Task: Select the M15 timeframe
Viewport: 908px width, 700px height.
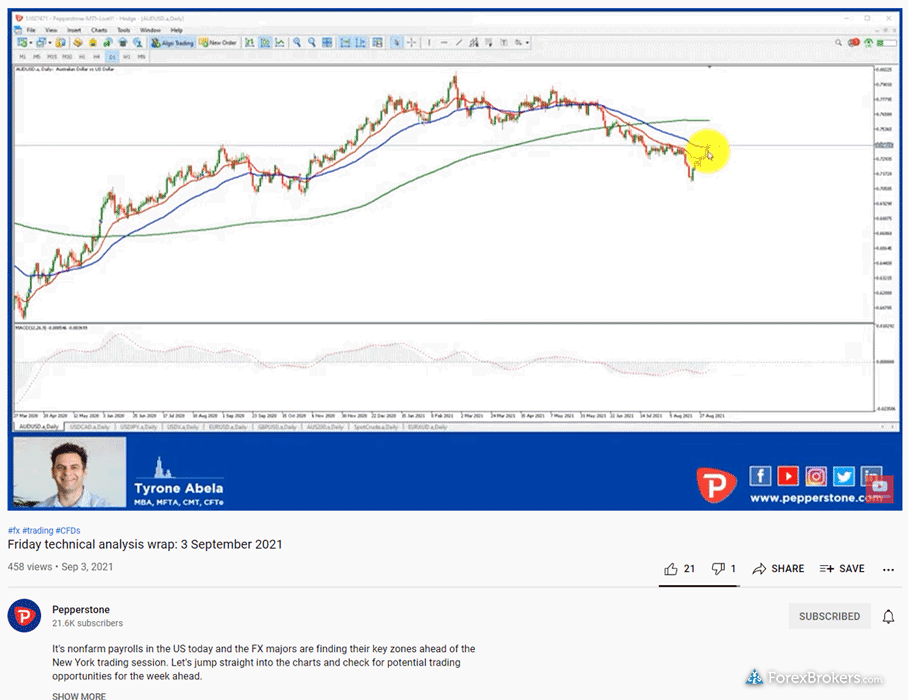Action: pyautogui.click(x=52, y=57)
